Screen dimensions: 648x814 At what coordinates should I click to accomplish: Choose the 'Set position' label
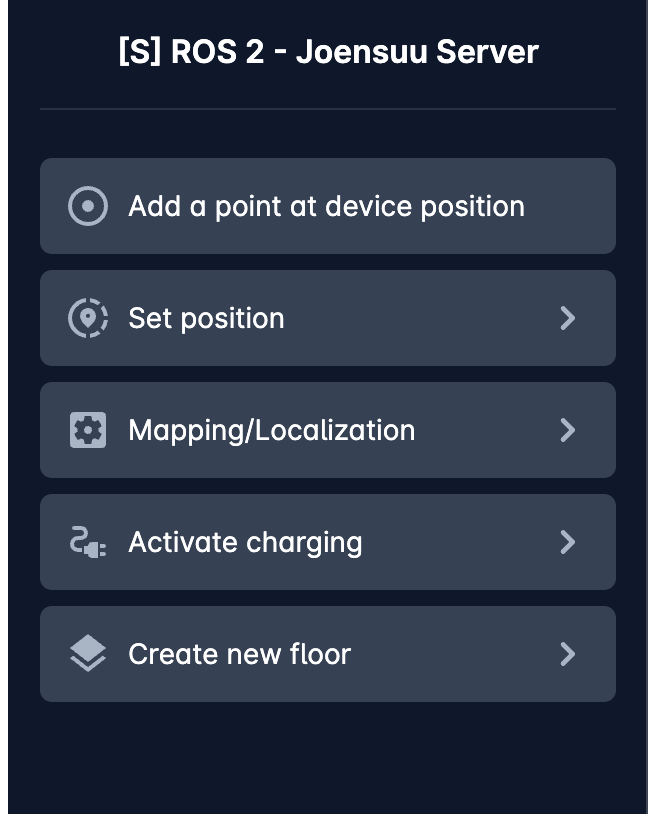pos(206,318)
